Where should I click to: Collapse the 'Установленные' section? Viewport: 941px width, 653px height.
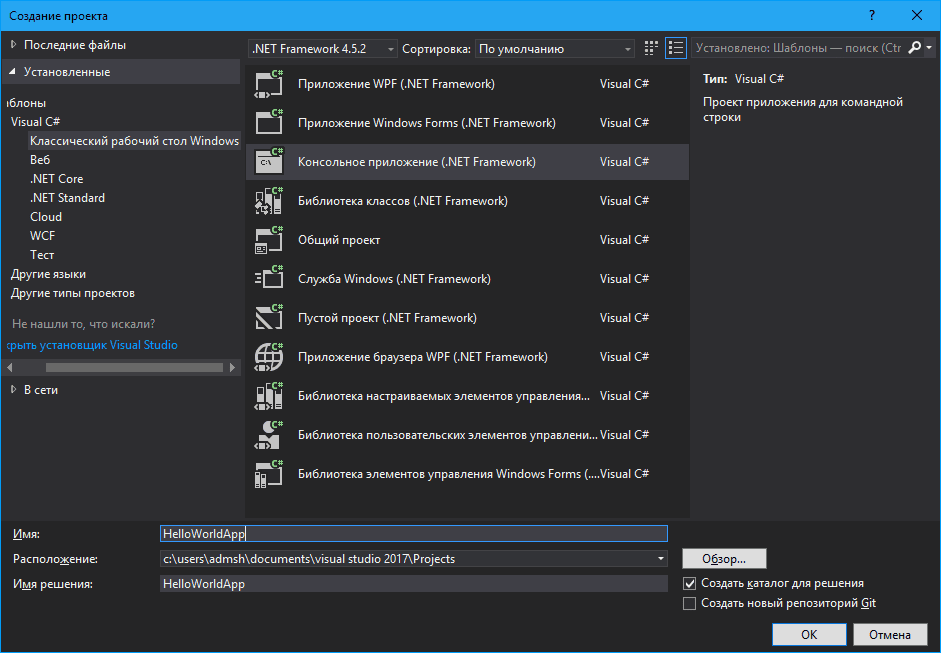(x=13, y=72)
